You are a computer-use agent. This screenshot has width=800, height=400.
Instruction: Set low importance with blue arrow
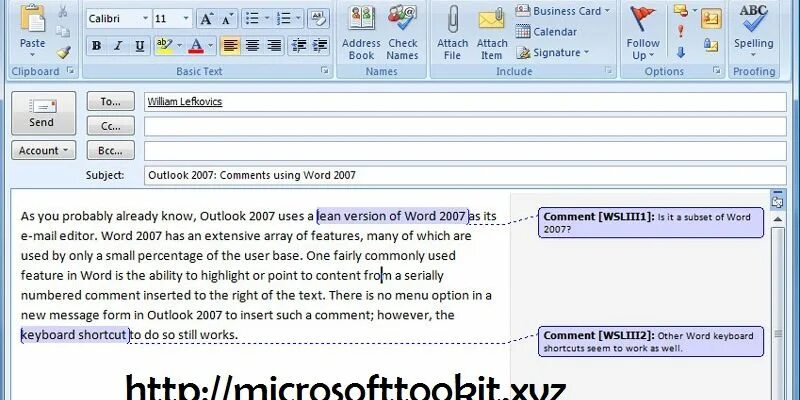click(680, 52)
